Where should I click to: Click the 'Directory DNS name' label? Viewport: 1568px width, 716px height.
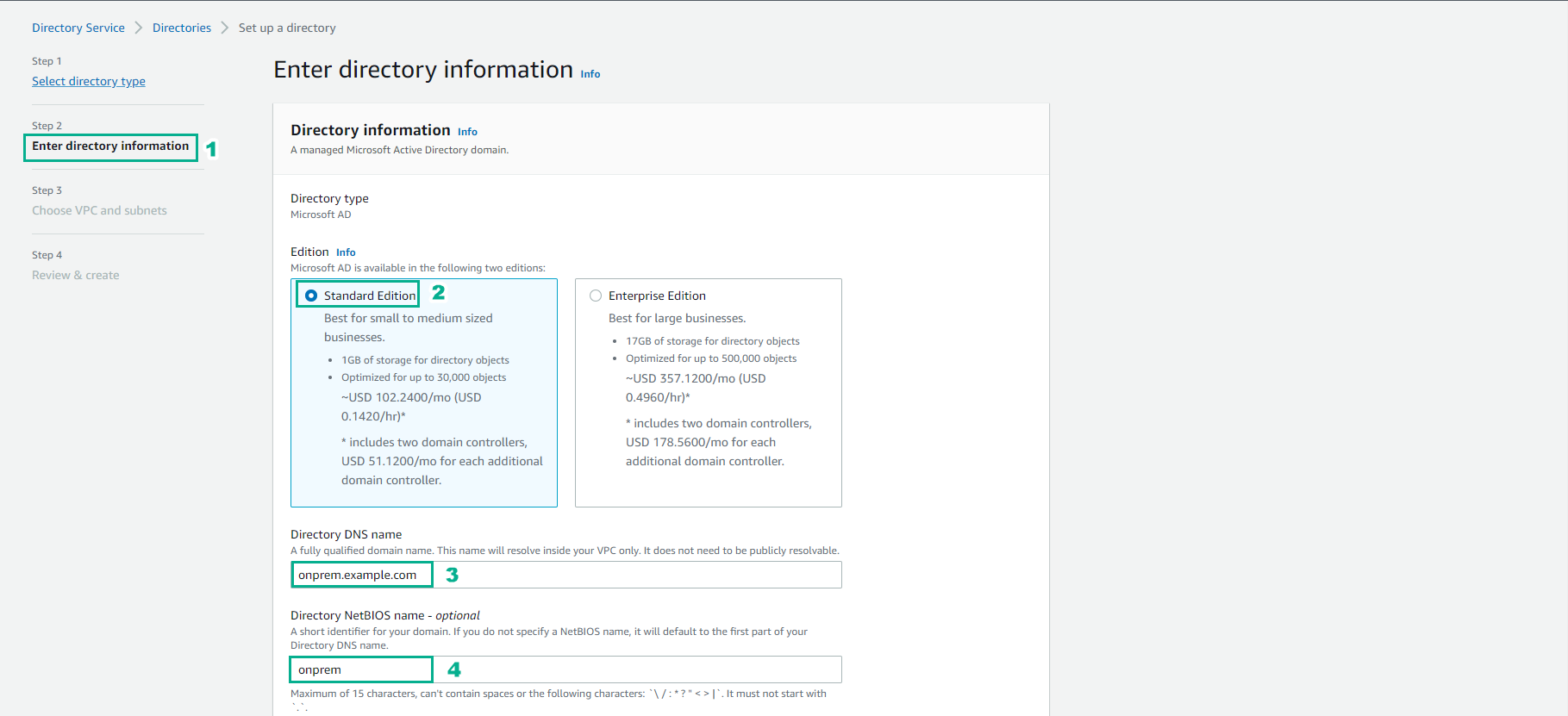pyautogui.click(x=347, y=534)
